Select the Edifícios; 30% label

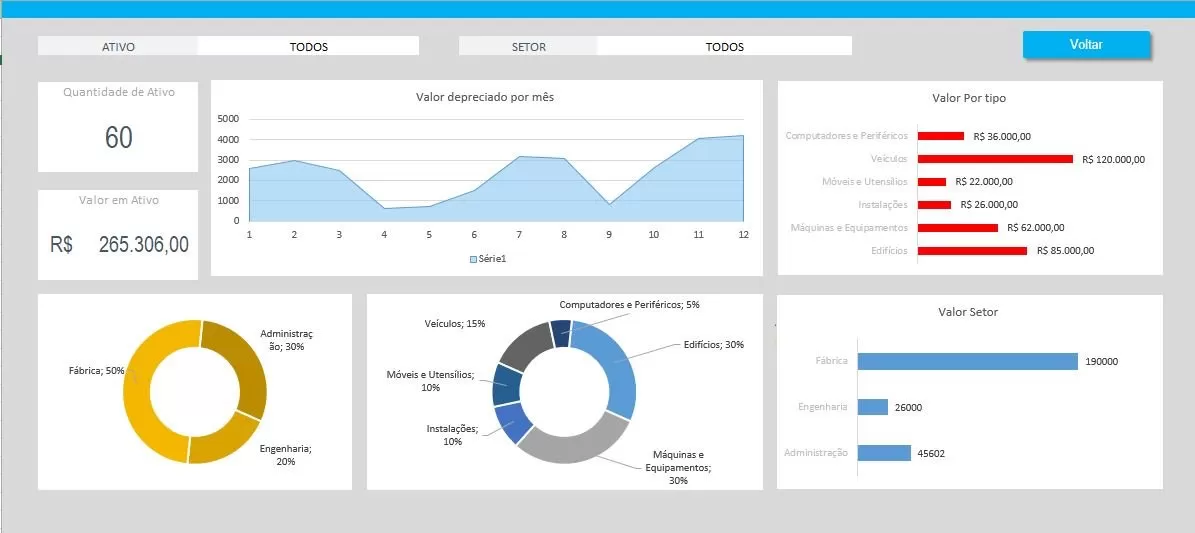713,345
